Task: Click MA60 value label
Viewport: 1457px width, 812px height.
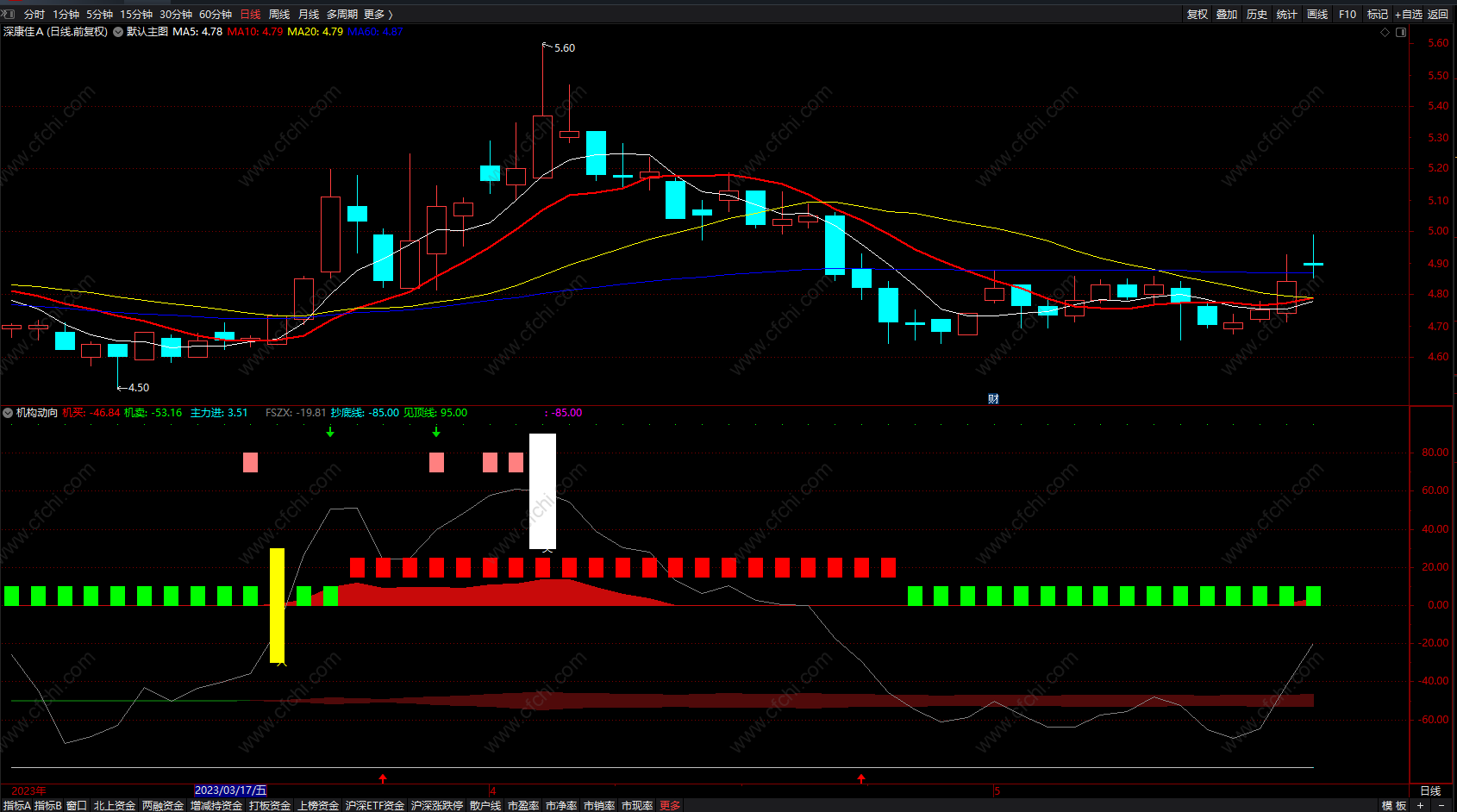Action: click(375, 32)
